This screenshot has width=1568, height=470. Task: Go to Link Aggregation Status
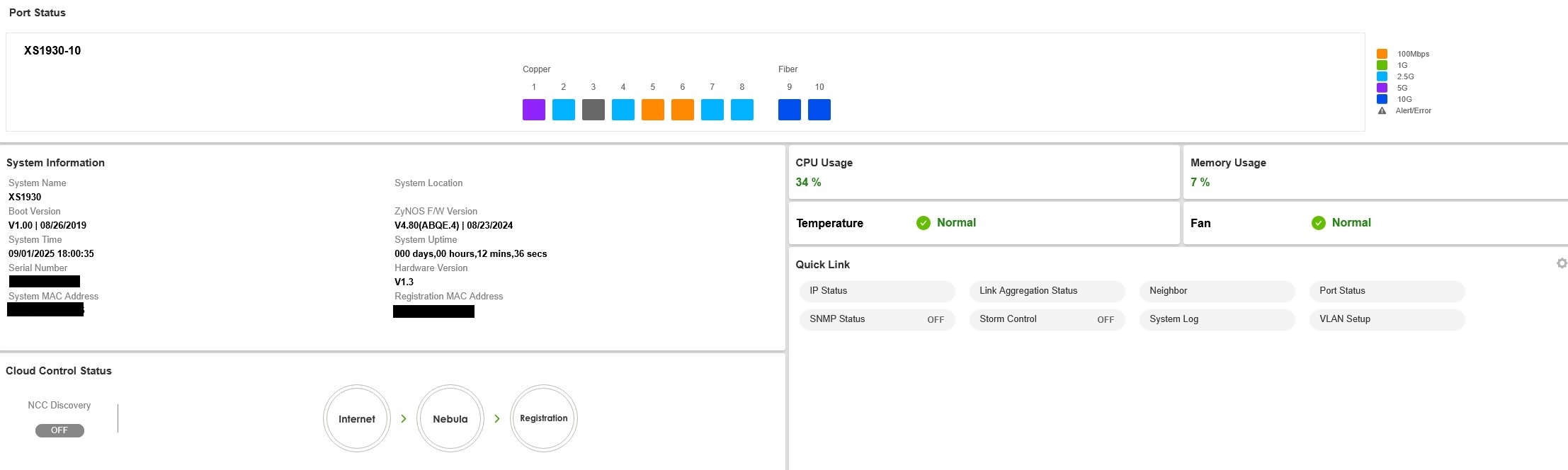[1046, 291]
